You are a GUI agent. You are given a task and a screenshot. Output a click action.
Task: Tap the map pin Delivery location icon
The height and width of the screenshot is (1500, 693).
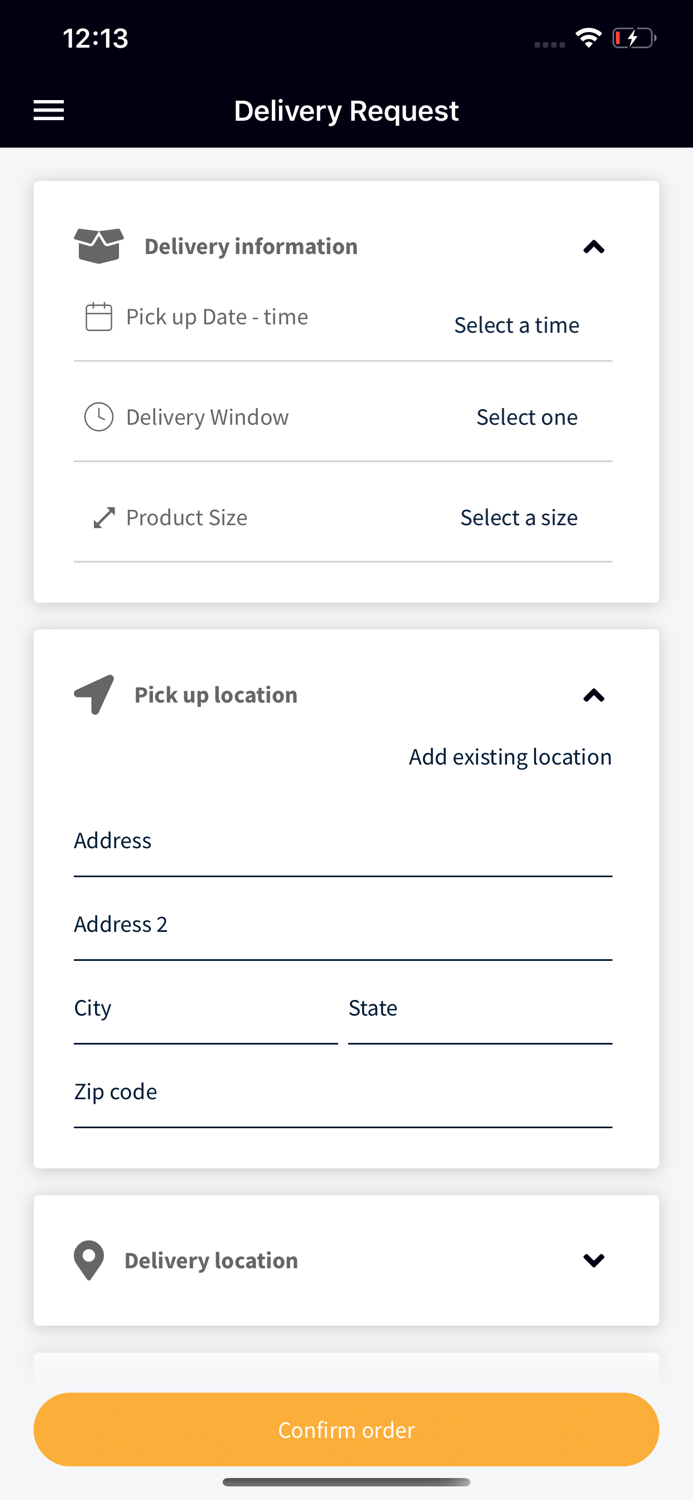coord(89,1261)
